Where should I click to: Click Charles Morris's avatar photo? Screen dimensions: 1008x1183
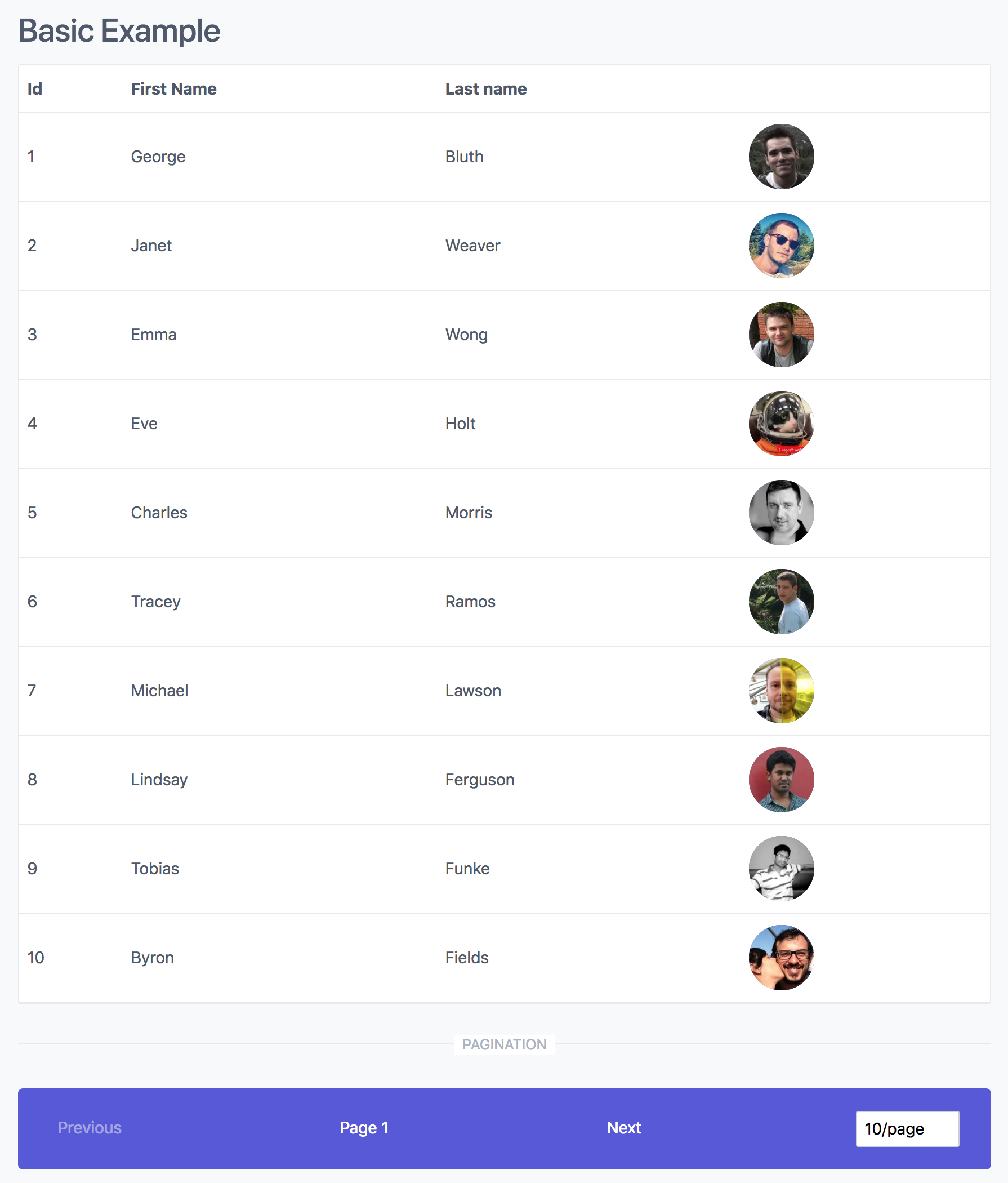pyautogui.click(x=781, y=512)
